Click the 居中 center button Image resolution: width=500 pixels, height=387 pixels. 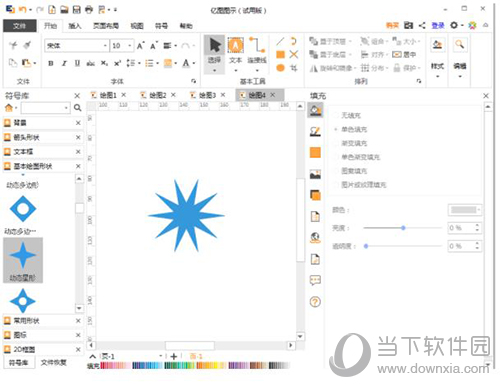pyautogui.click(x=404, y=55)
